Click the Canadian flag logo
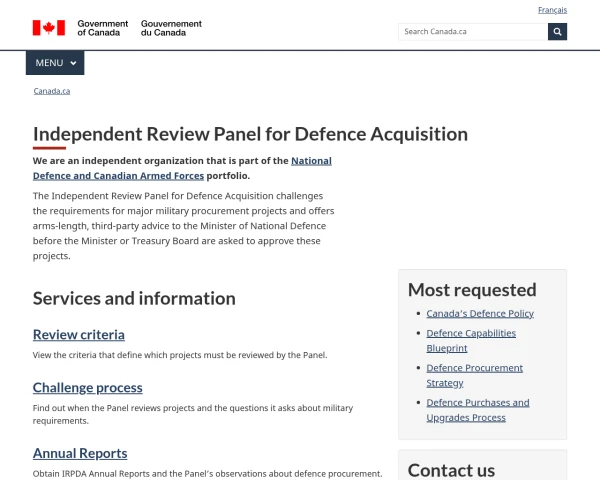This screenshot has width=600, height=480. (48, 28)
